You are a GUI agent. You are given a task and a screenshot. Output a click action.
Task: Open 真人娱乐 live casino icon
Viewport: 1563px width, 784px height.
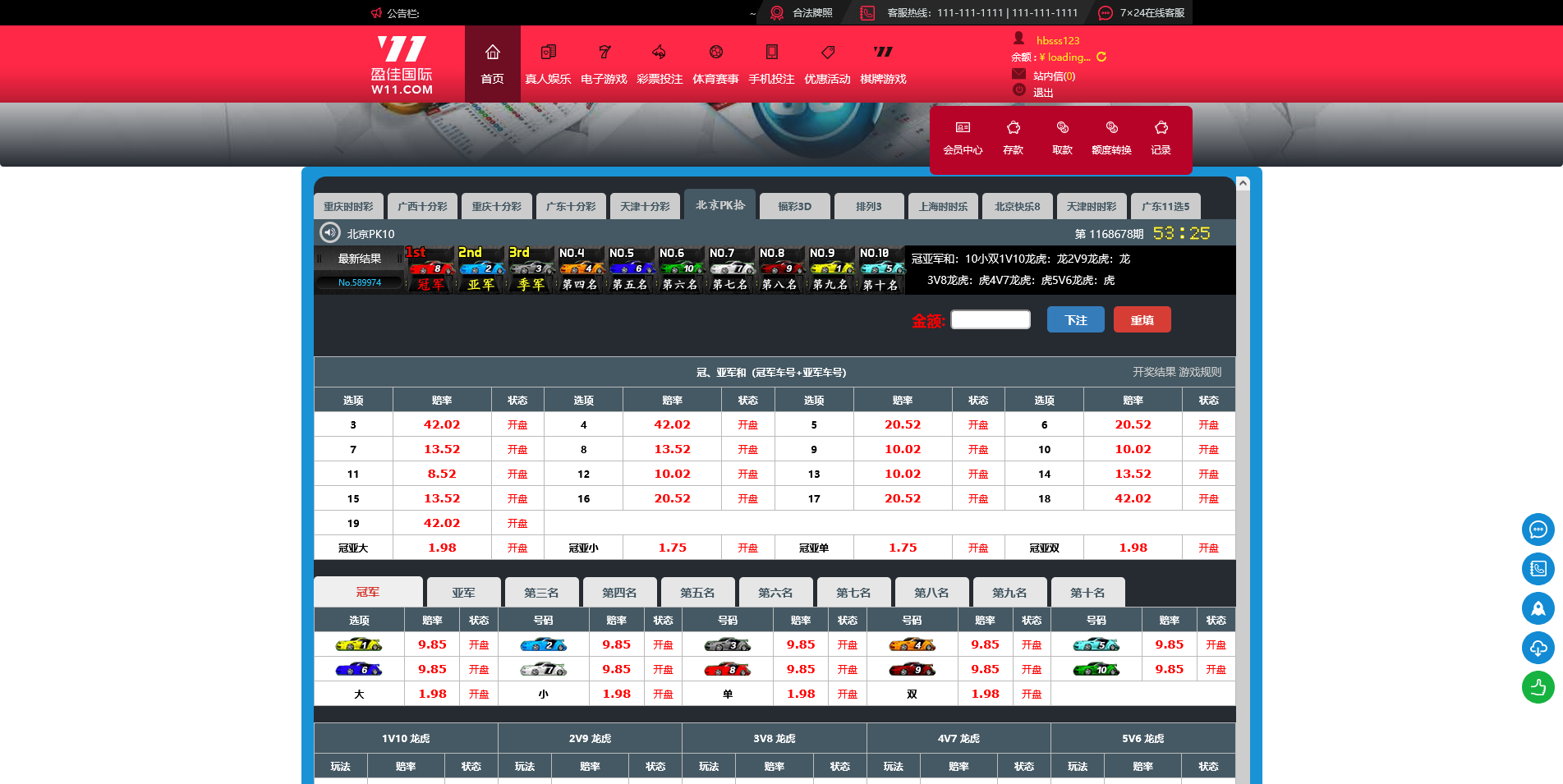549,53
